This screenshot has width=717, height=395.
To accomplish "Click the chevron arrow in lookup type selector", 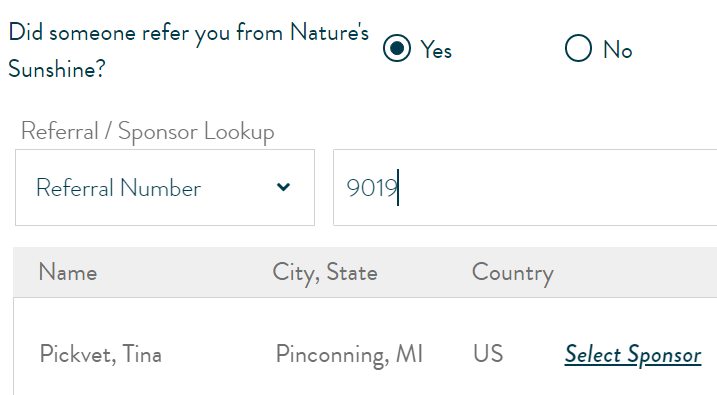I will pyautogui.click(x=284, y=187).
